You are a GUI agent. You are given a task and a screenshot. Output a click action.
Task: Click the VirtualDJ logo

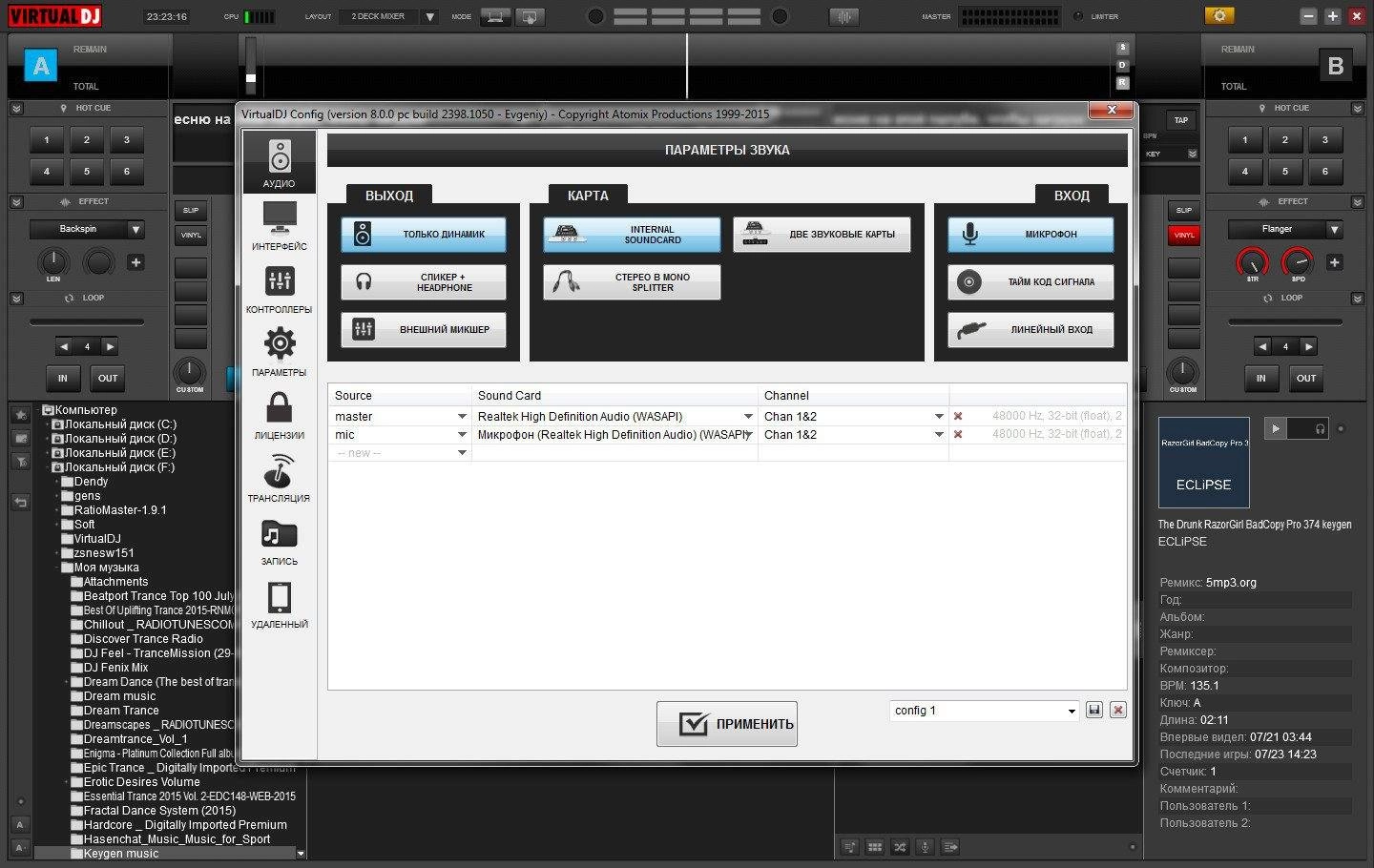(54, 16)
